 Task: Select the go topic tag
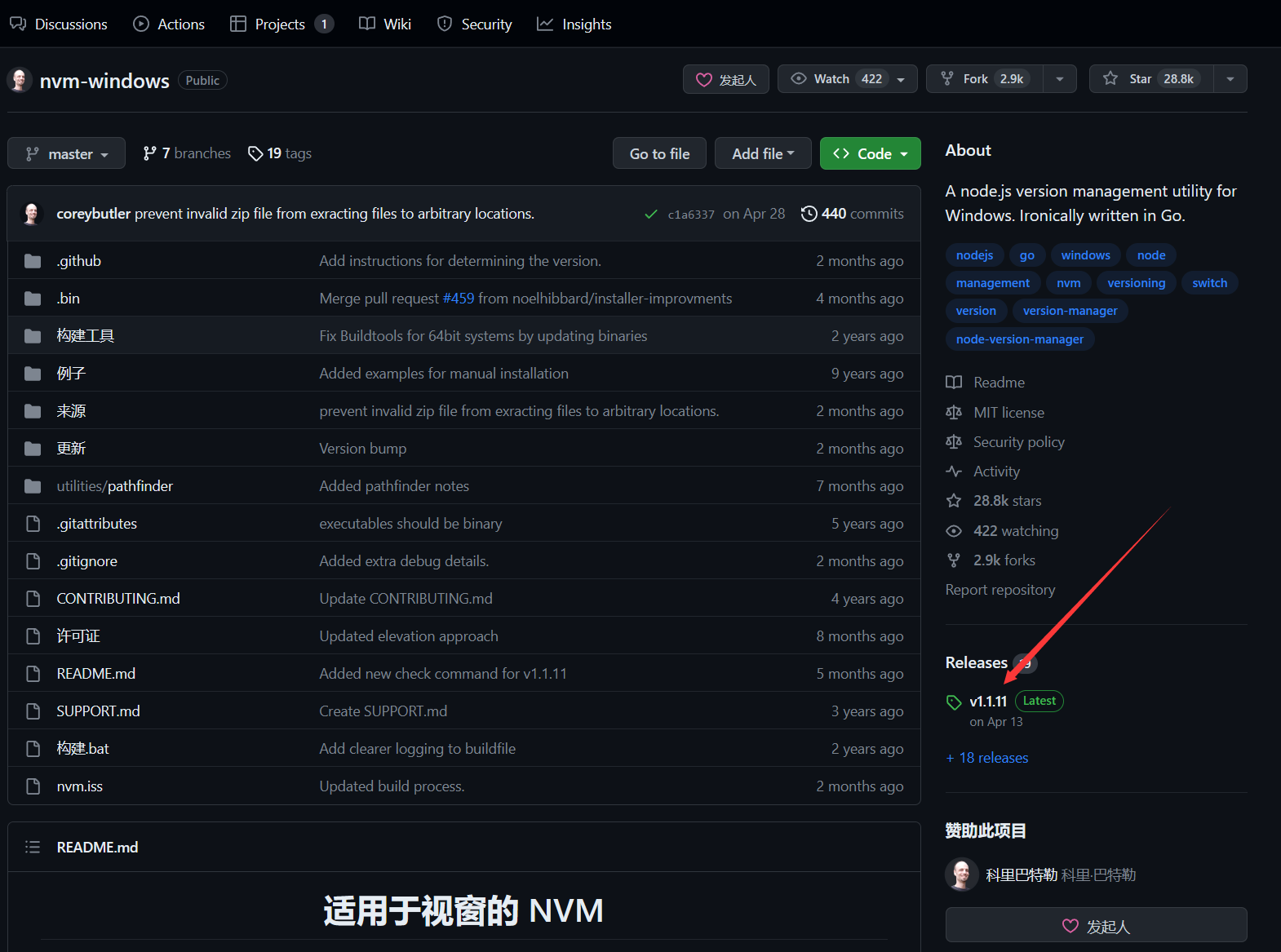click(1027, 255)
